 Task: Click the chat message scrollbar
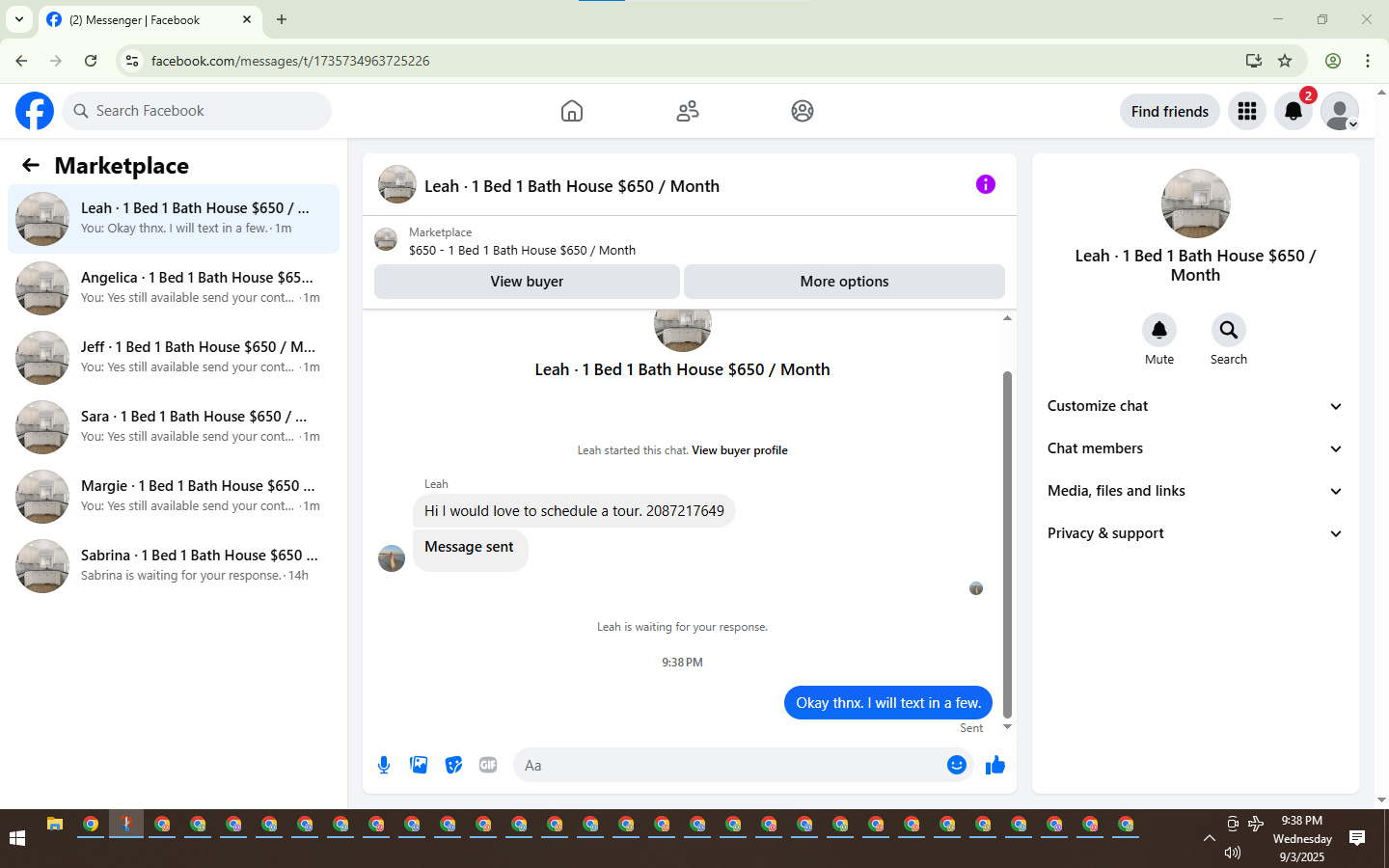tap(1007, 545)
